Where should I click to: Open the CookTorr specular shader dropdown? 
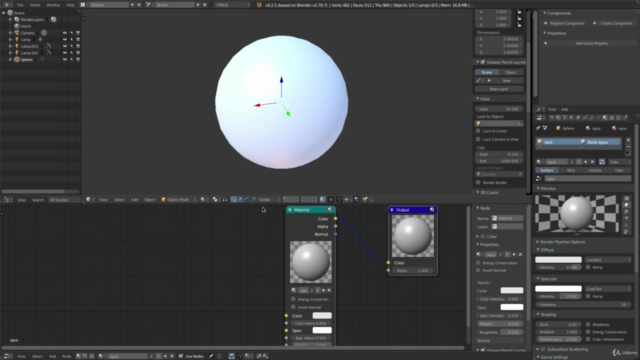(608, 289)
